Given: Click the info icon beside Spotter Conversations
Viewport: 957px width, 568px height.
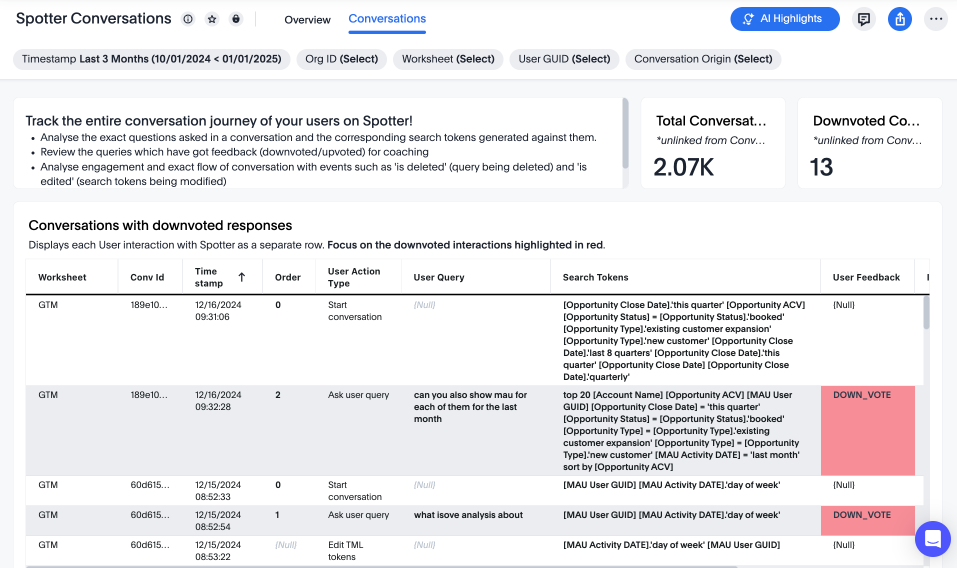Looking at the screenshot, I should (188, 19).
